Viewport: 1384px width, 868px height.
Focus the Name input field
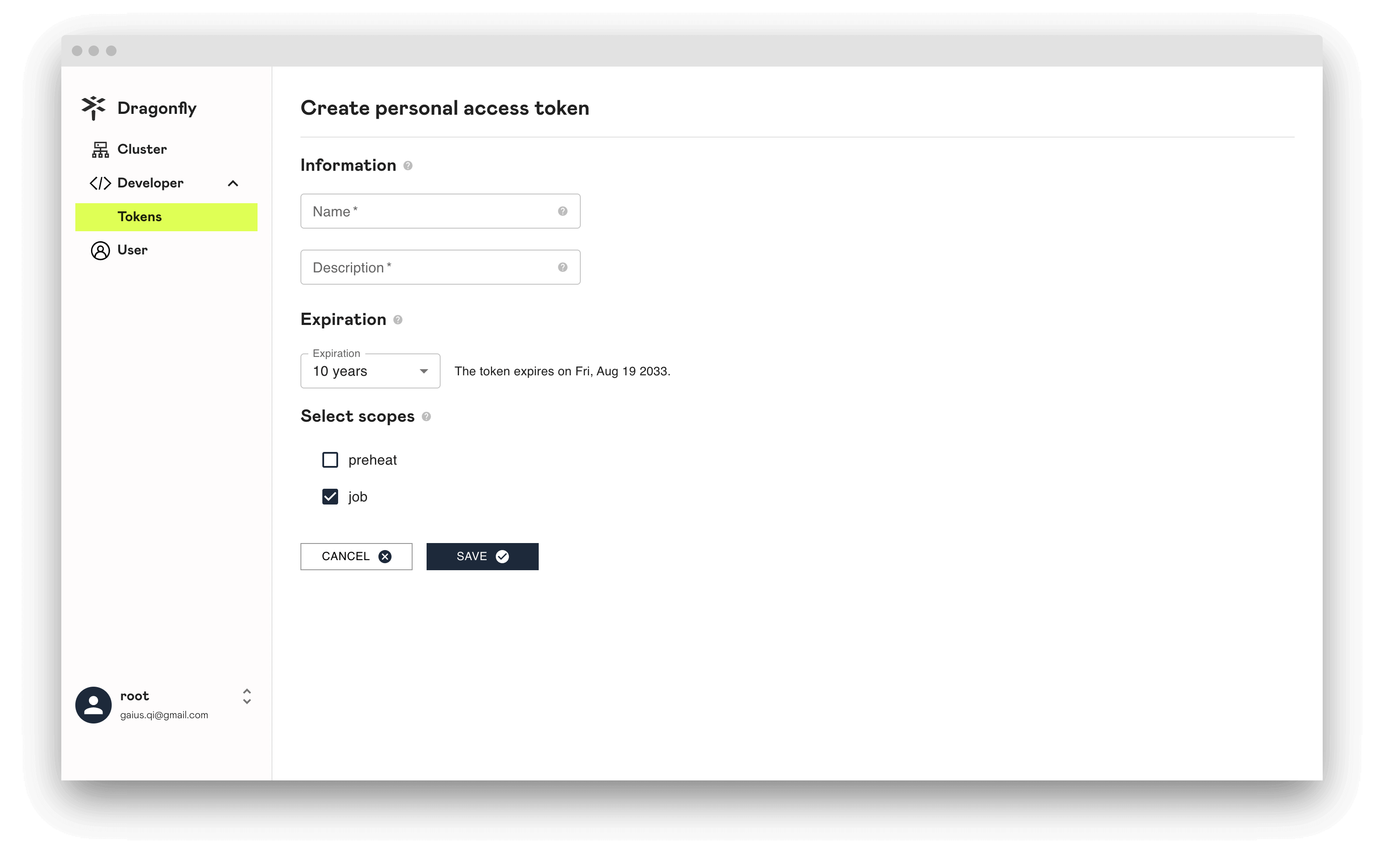click(x=440, y=211)
